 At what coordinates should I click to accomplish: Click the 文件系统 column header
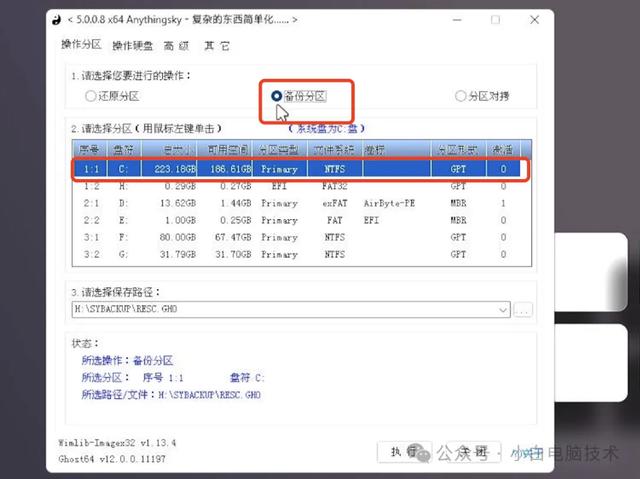click(x=335, y=149)
